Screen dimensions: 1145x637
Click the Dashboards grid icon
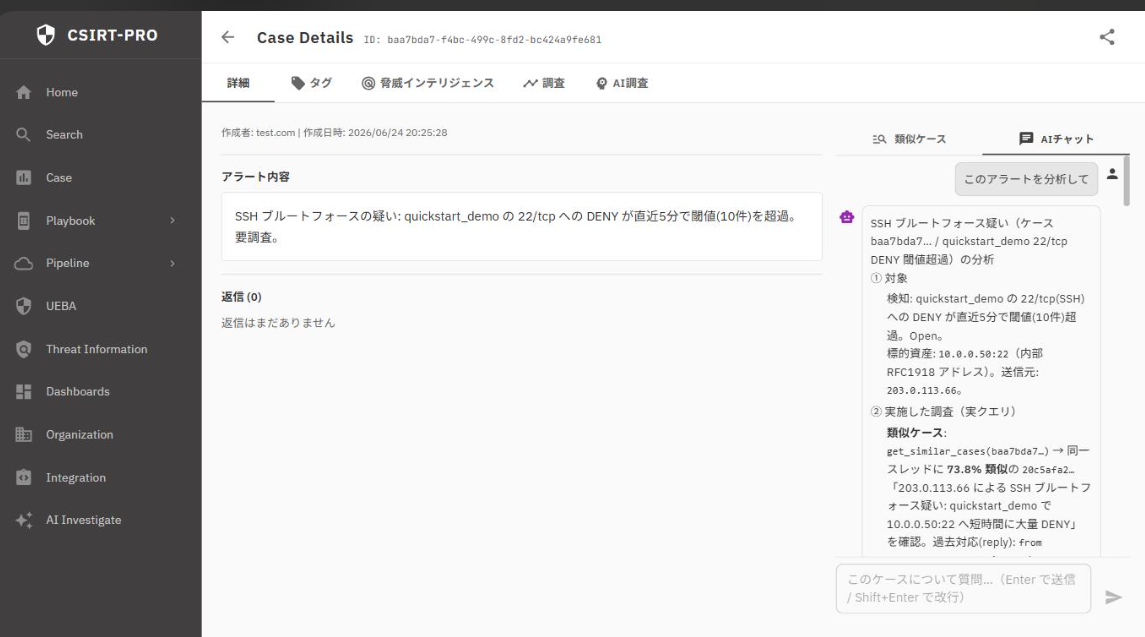(x=23, y=392)
